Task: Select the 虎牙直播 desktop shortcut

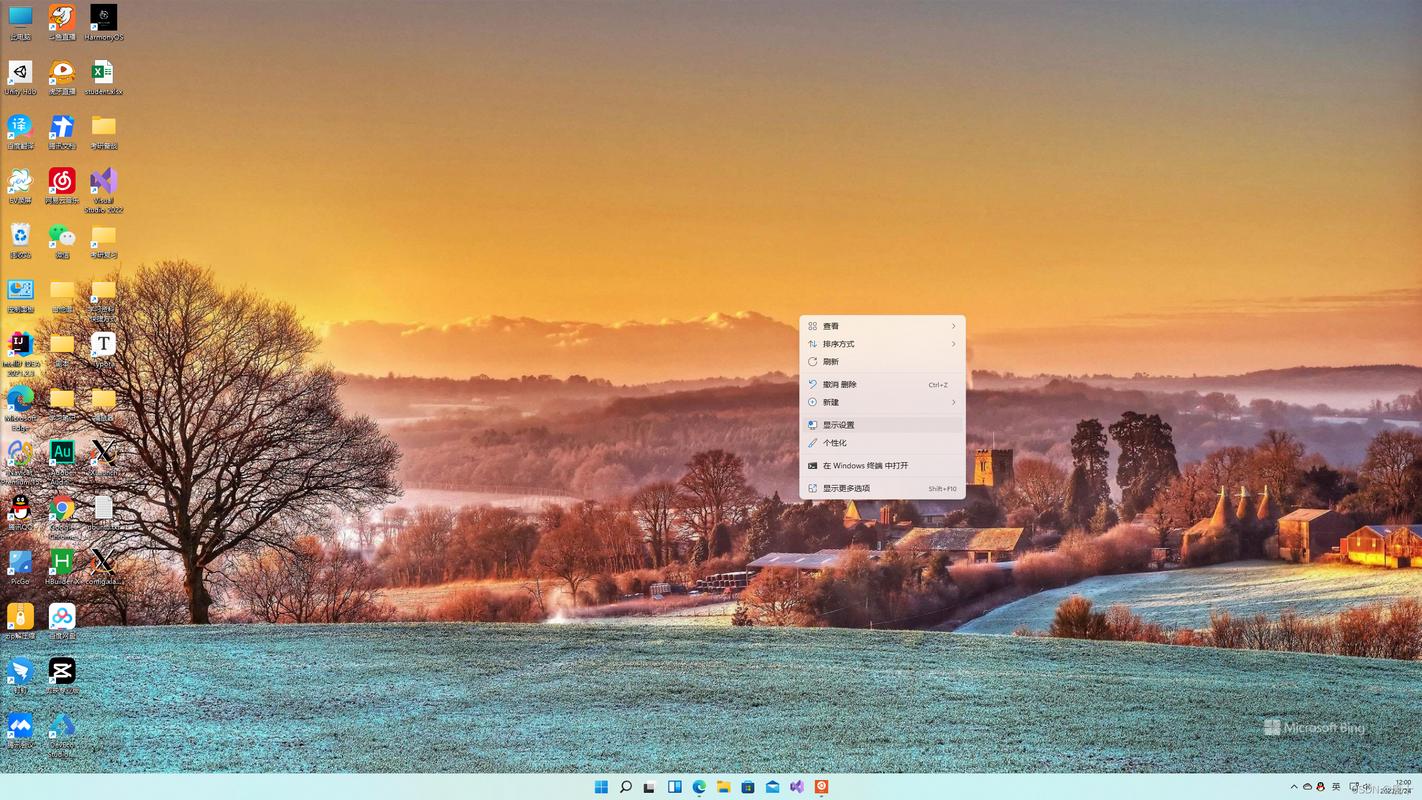Action: [x=62, y=77]
